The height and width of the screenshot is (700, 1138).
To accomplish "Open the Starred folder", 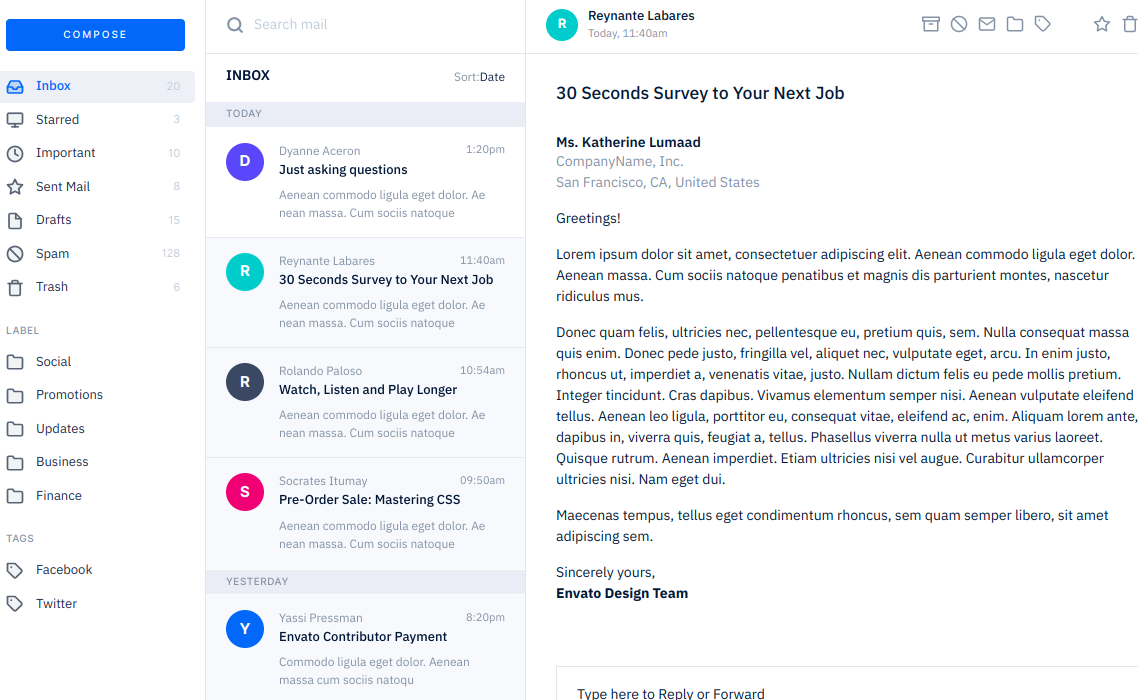I will pyautogui.click(x=57, y=120).
